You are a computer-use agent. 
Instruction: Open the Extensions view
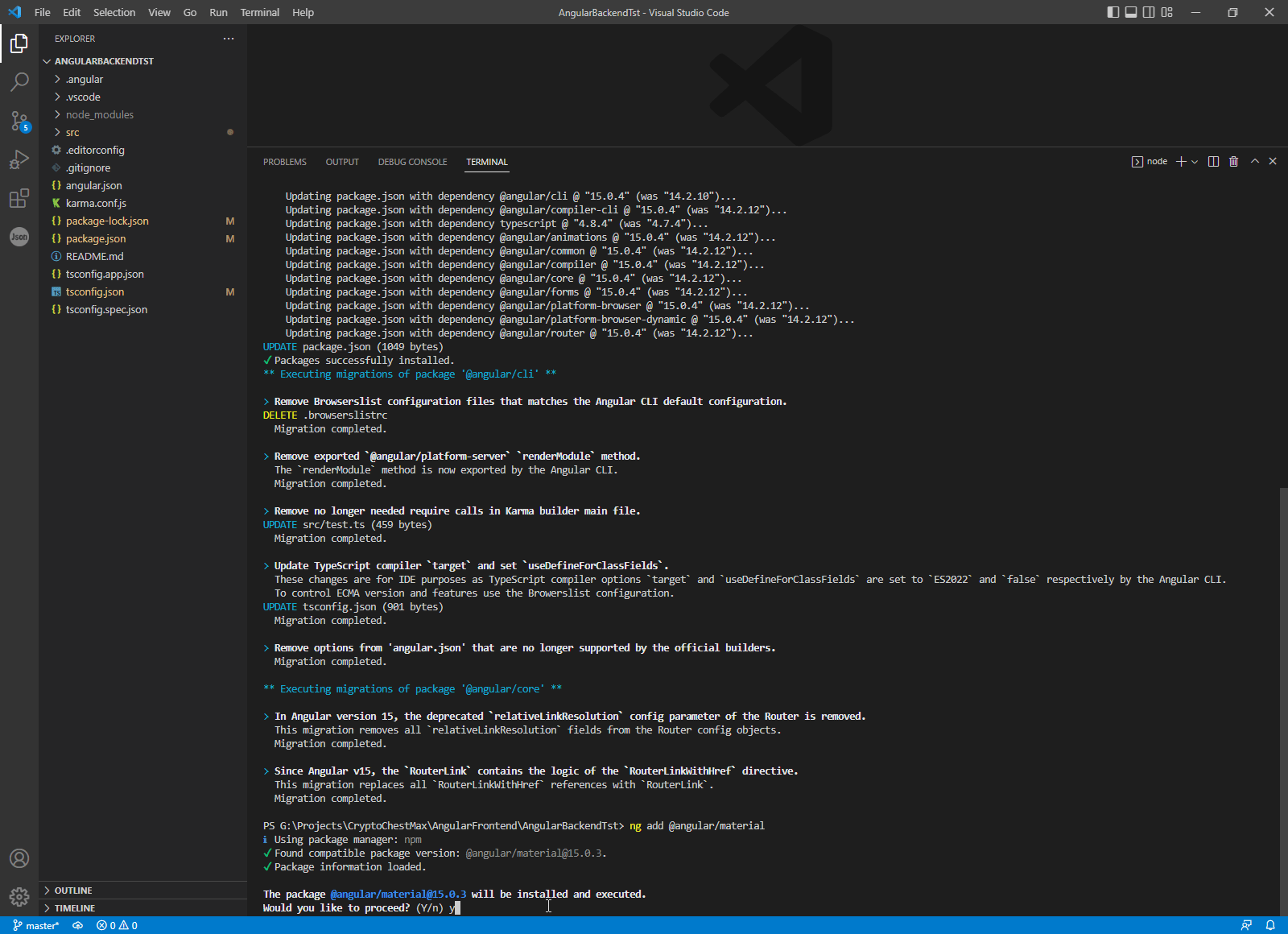point(19,198)
